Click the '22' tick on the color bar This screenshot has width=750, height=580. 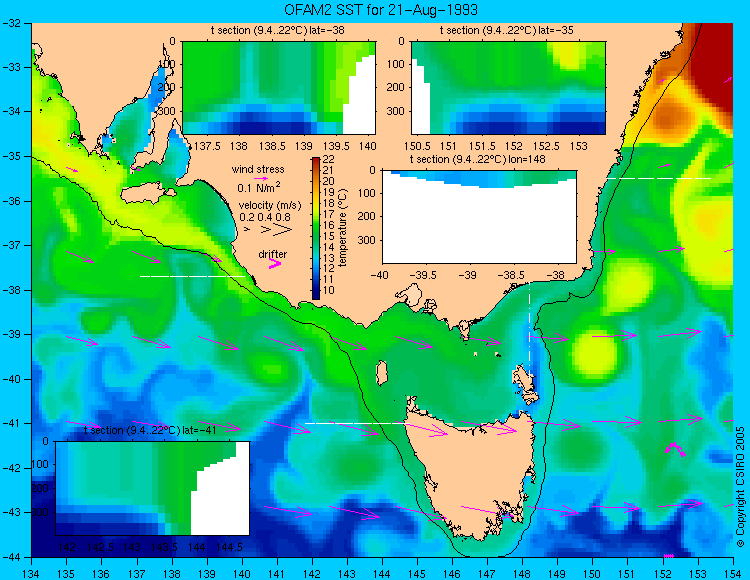328,159
